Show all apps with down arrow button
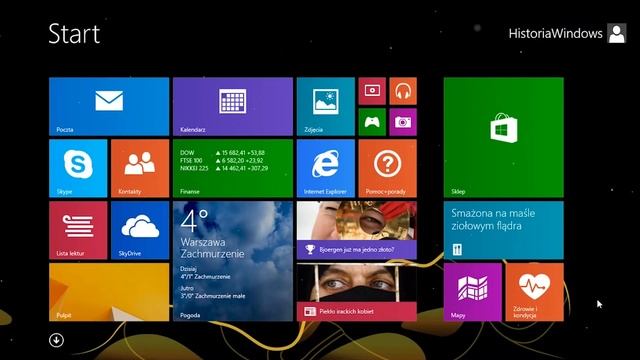 (x=56, y=340)
